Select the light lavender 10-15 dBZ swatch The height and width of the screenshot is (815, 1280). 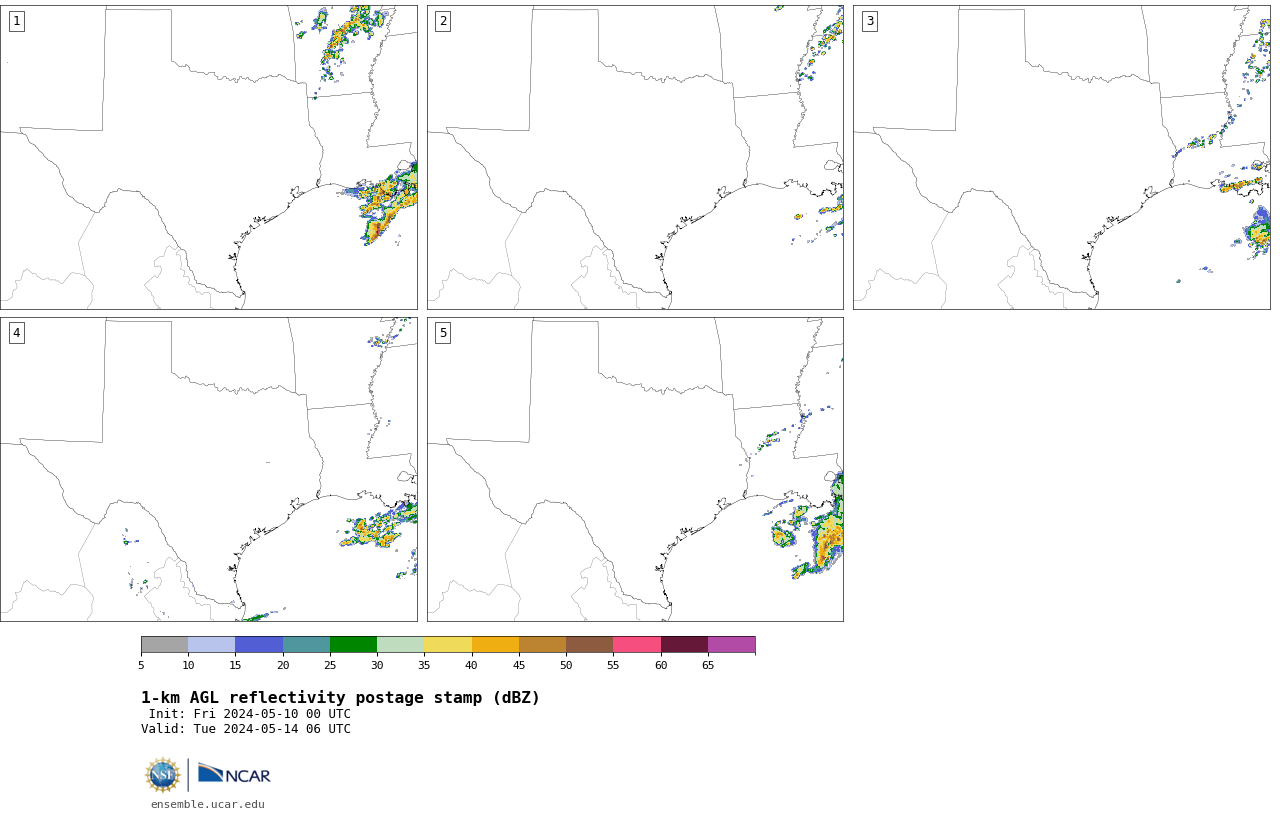click(212, 644)
